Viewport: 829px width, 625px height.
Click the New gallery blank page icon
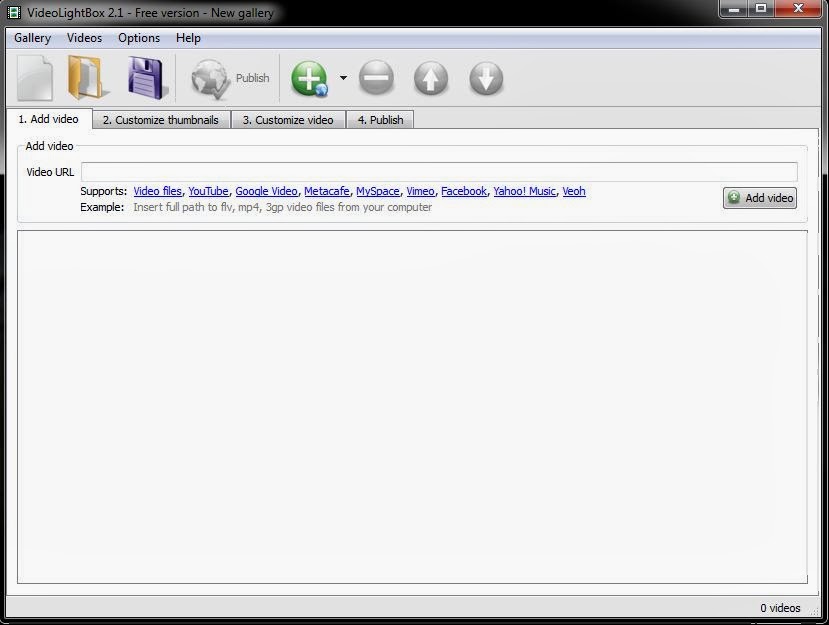click(x=35, y=78)
